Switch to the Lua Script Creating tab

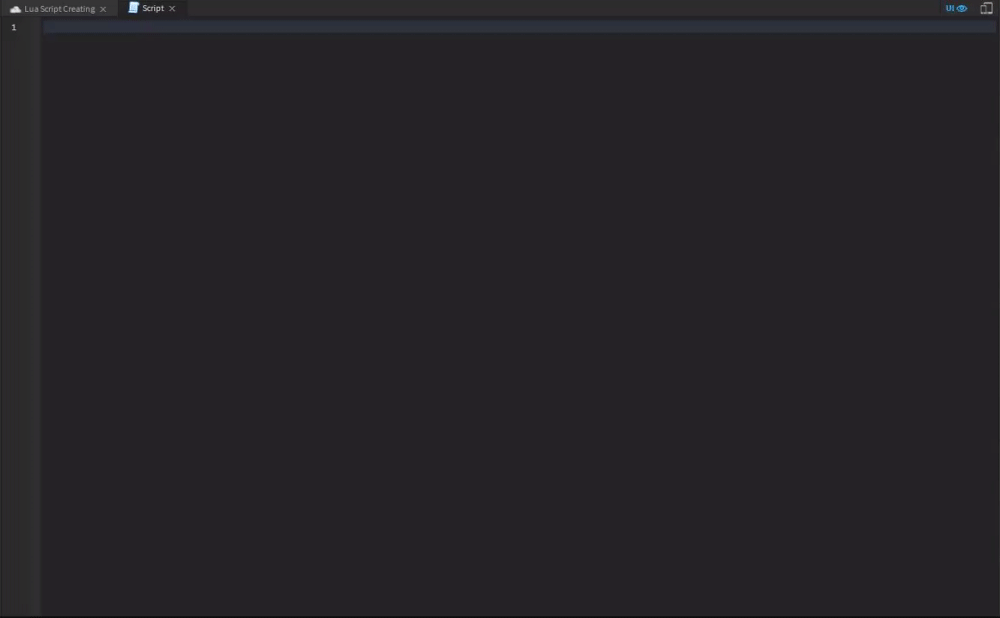click(x=59, y=9)
